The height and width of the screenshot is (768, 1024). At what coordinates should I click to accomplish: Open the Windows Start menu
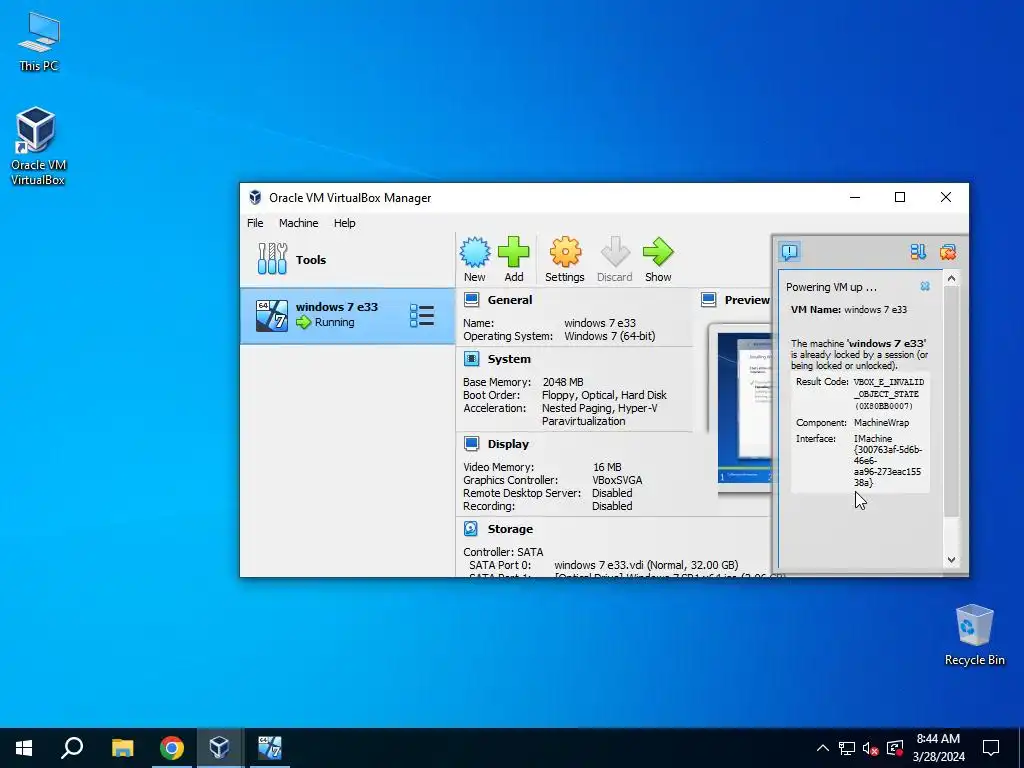point(24,748)
